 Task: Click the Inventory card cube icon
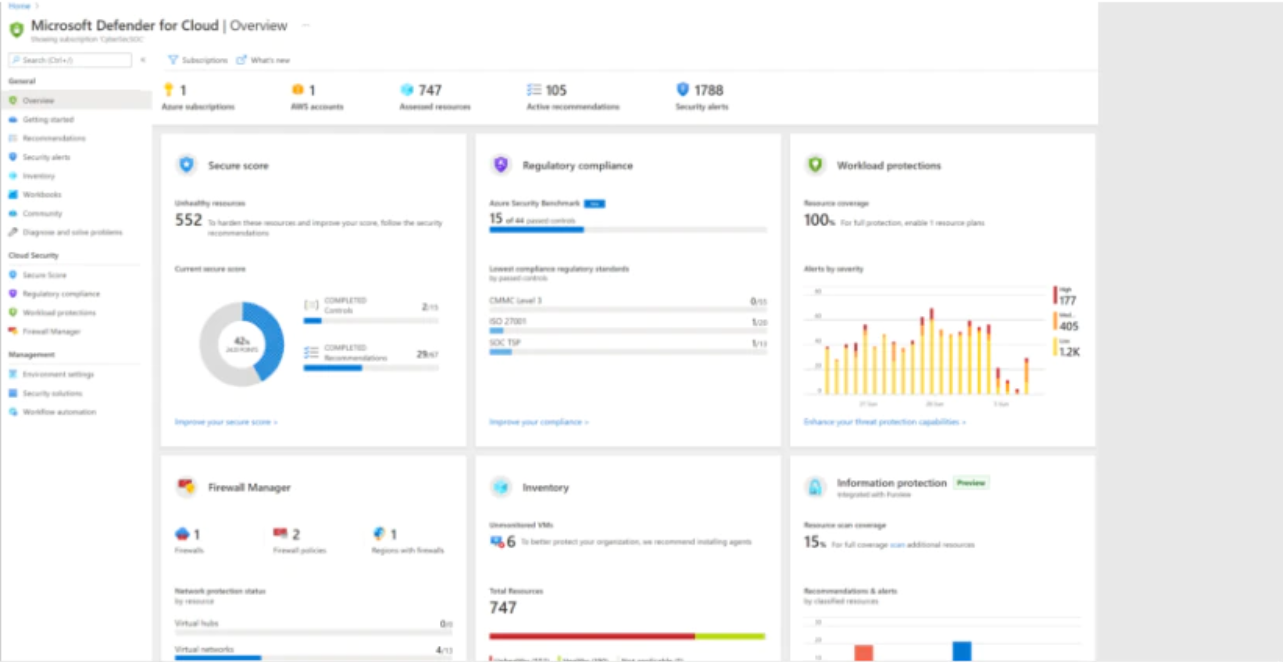point(501,487)
